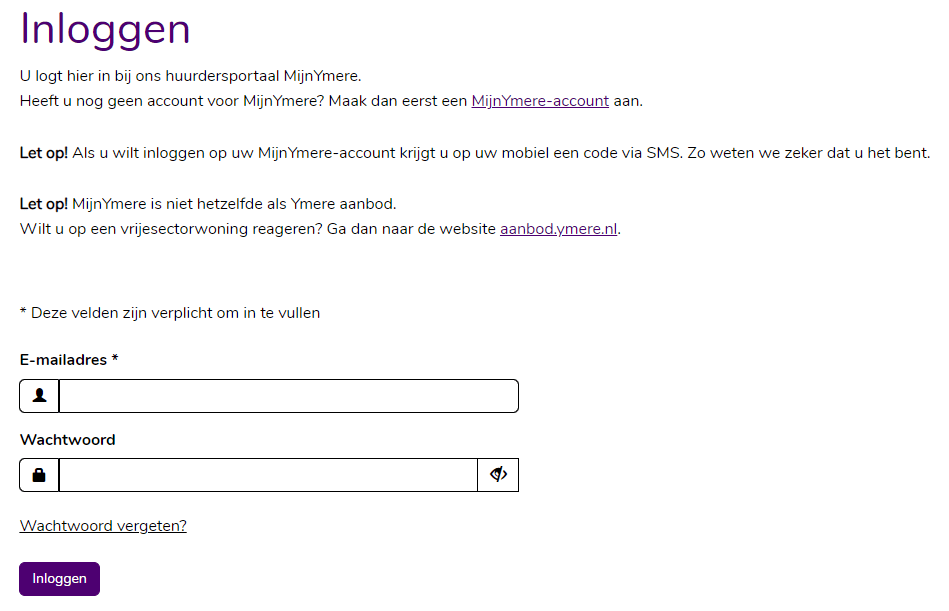Open the Wachtwoord vergeten? link
Viewport: 949px width, 611px height.
103,526
